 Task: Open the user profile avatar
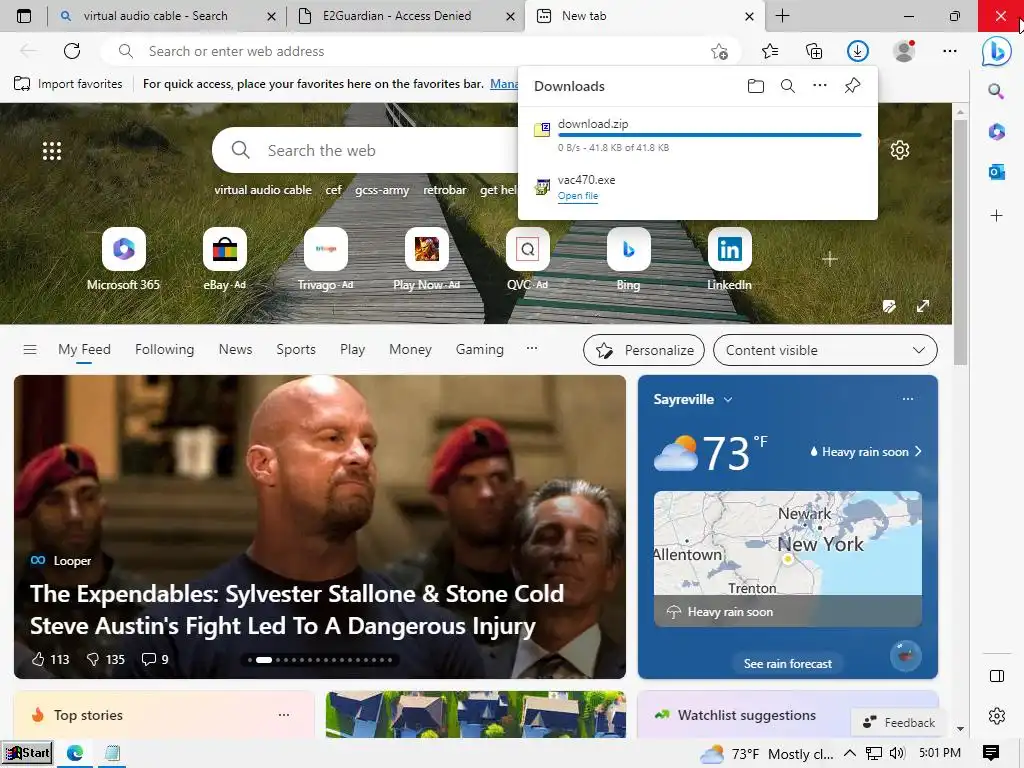click(x=904, y=51)
